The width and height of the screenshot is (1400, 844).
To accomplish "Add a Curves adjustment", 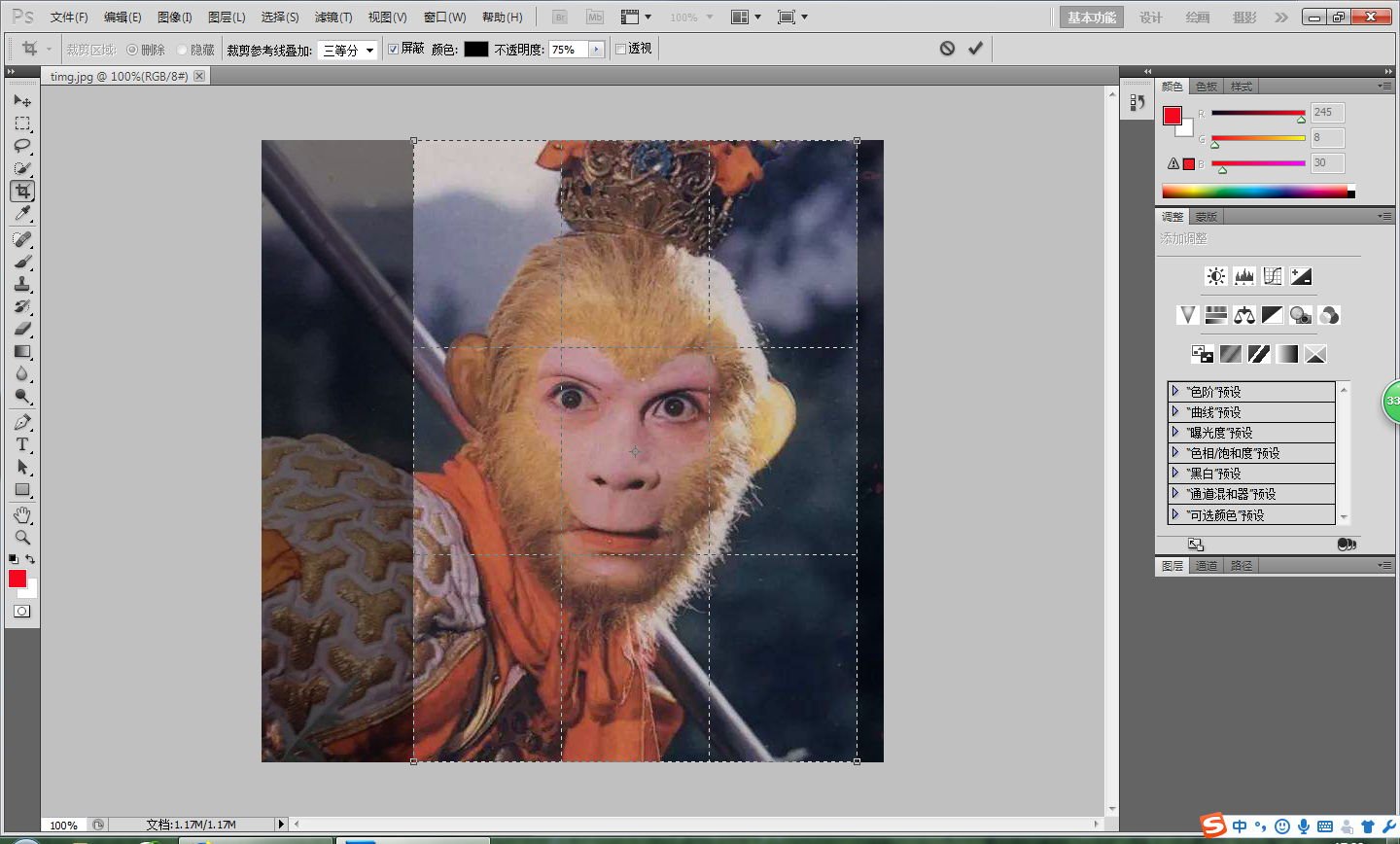I will pyautogui.click(x=1273, y=276).
